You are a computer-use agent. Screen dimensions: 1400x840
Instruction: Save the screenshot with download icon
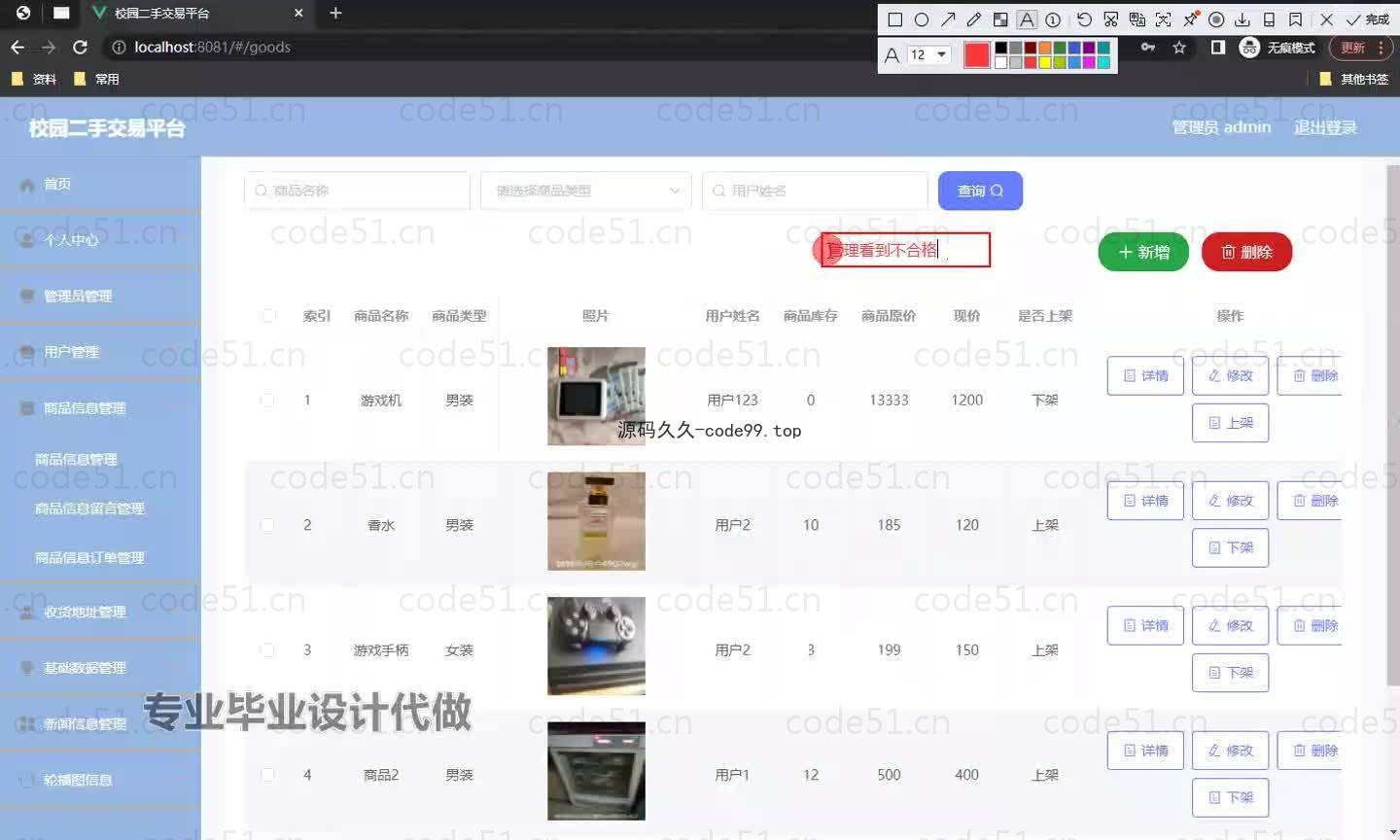coord(1242,19)
